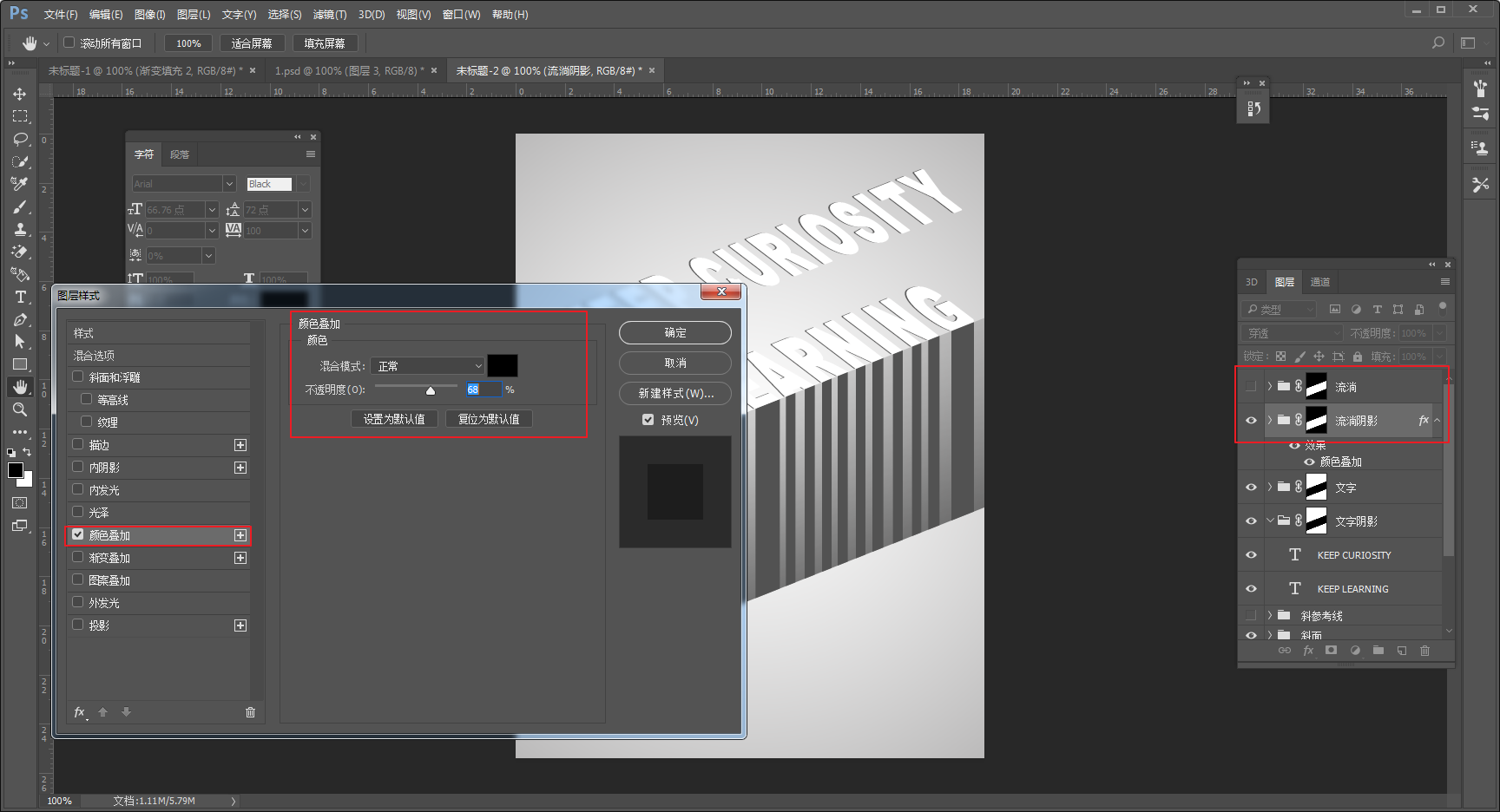Click the 取消 button
1500x812 pixels.
tap(675, 363)
